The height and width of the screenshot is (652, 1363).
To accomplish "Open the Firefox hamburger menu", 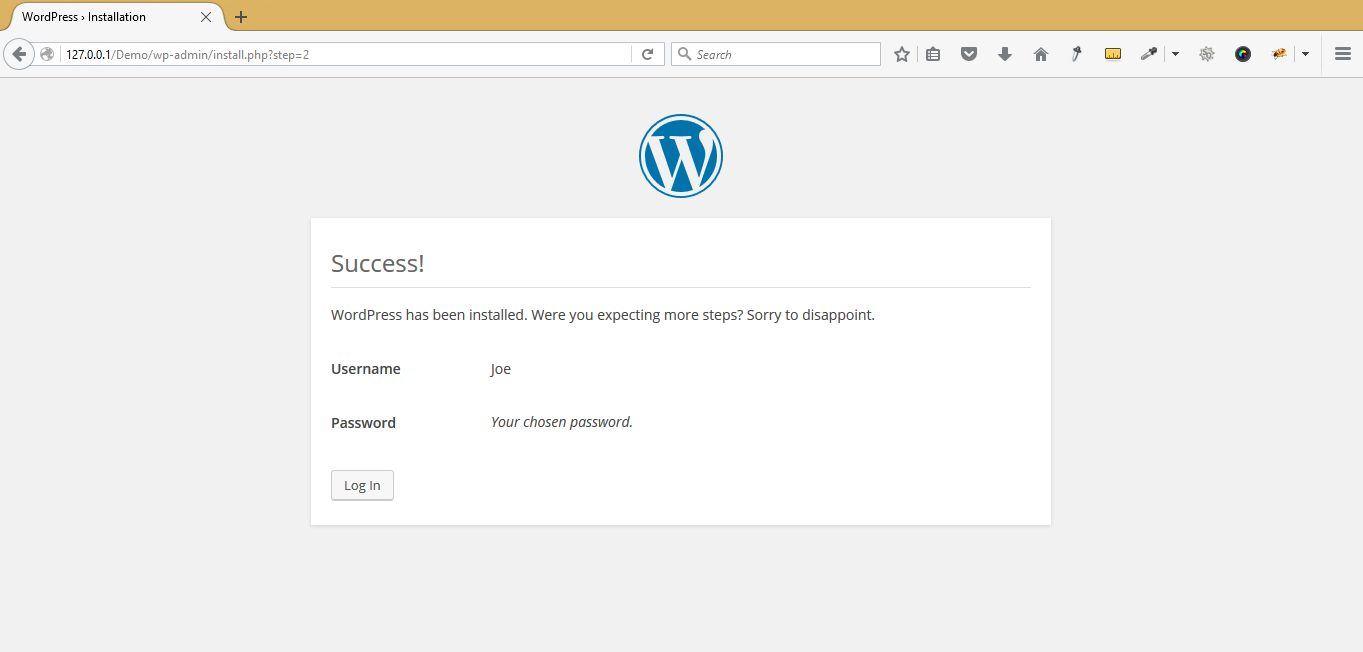I will tap(1342, 53).
